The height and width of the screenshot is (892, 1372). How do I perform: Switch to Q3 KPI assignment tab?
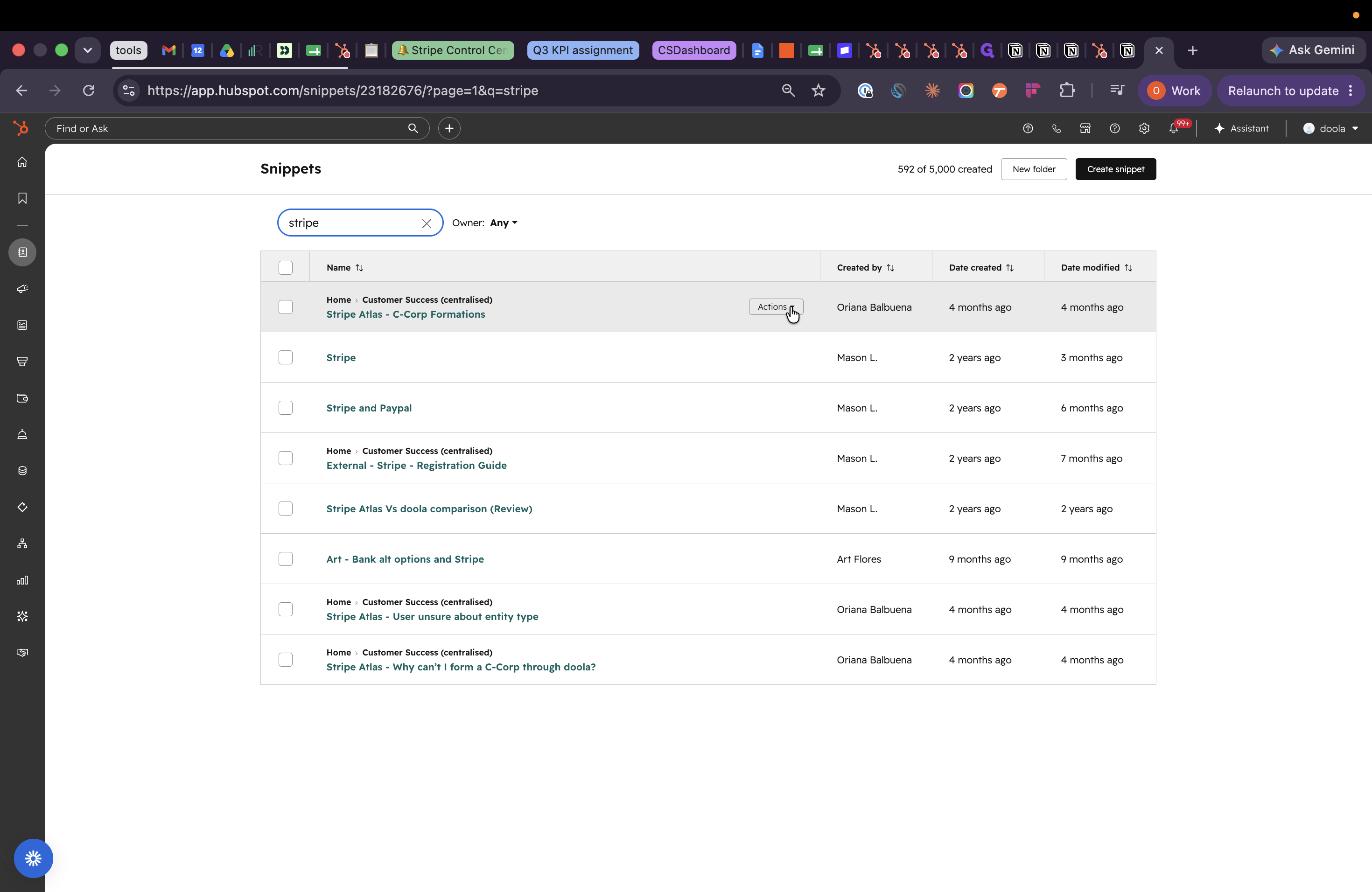coord(583,50)
